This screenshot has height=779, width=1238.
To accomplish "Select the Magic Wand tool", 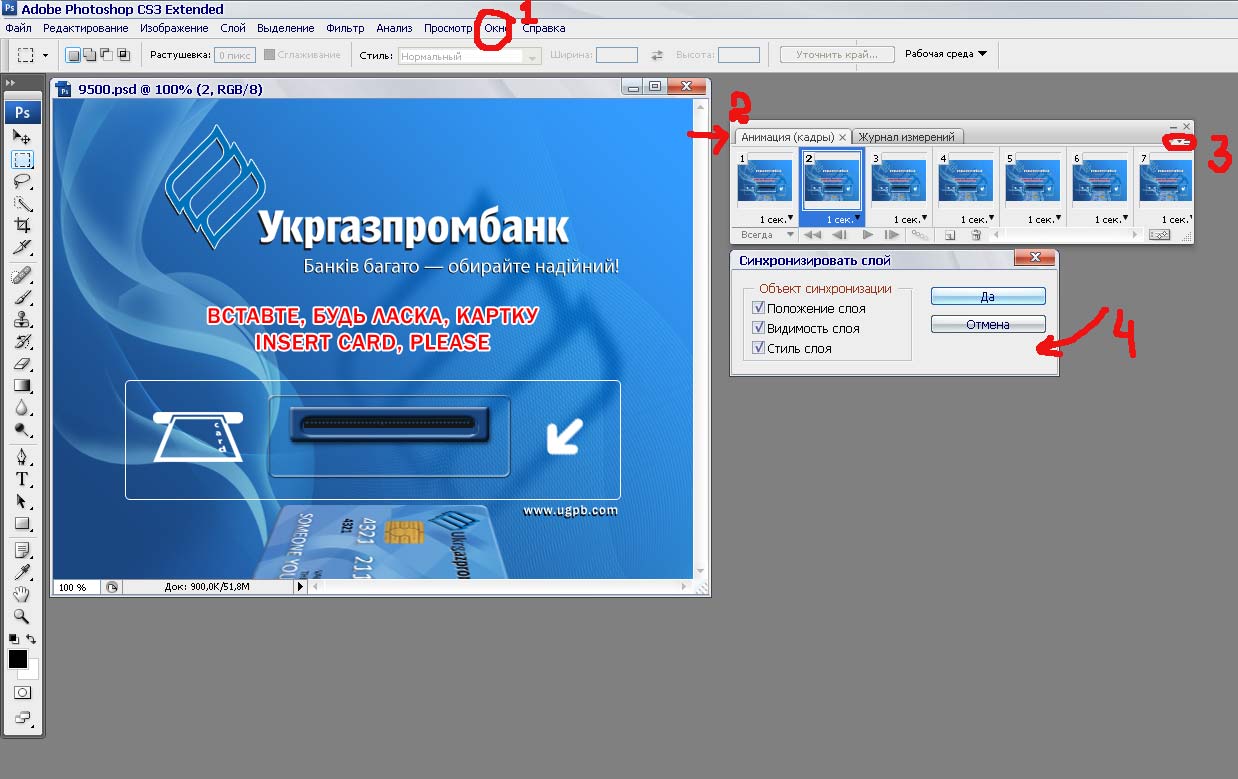I will [x=22, y=204].
